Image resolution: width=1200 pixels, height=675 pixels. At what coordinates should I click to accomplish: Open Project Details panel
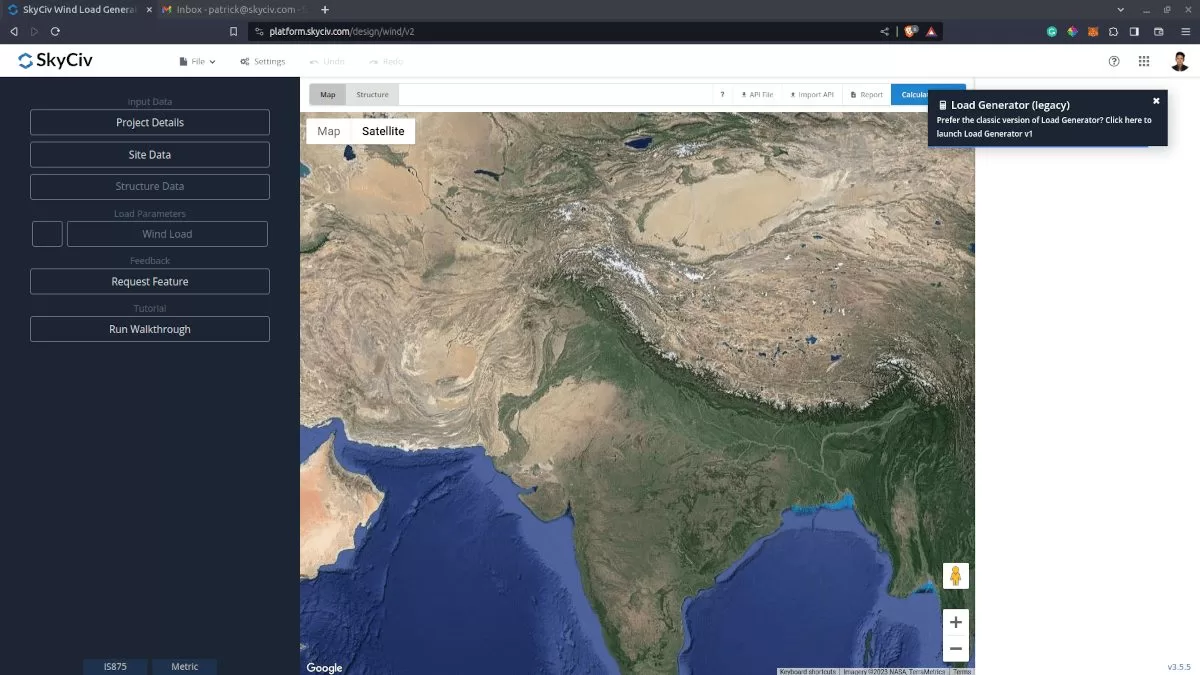(x=150, y=122)
